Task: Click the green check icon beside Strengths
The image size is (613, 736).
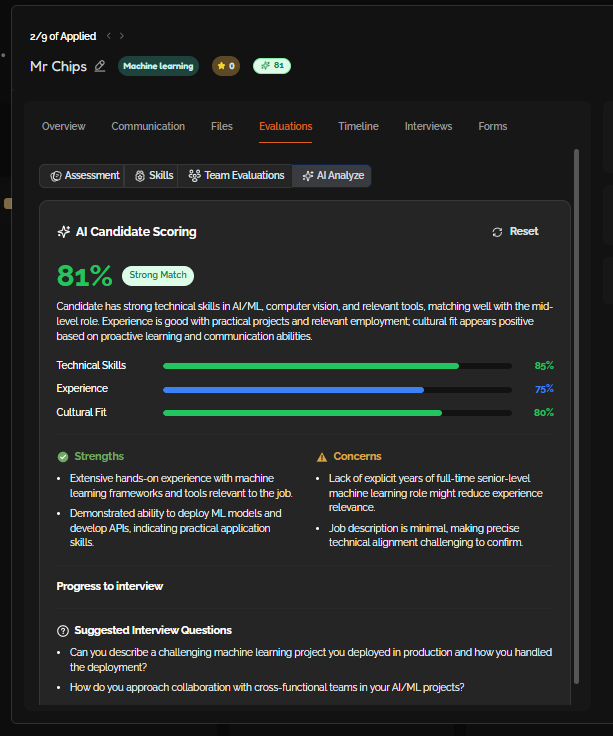Action: coord(63,457)
